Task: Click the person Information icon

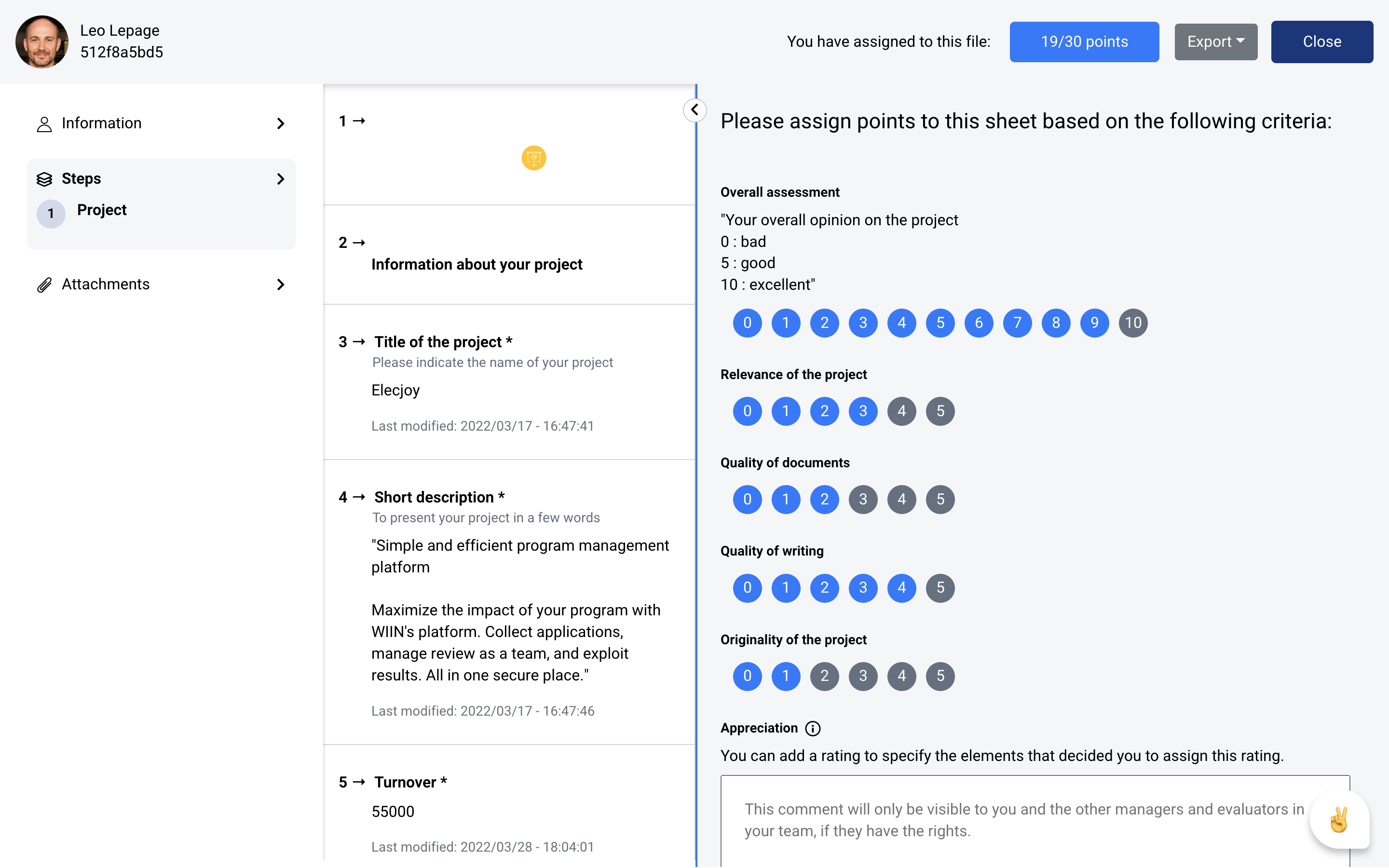Action: tap(44, 123)
